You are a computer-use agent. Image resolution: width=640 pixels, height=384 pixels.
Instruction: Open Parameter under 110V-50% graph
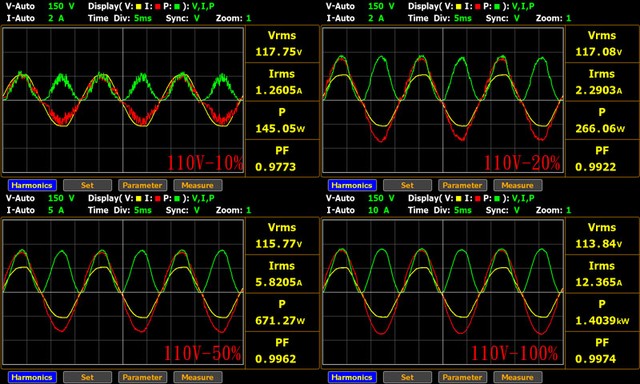(142, 377)
